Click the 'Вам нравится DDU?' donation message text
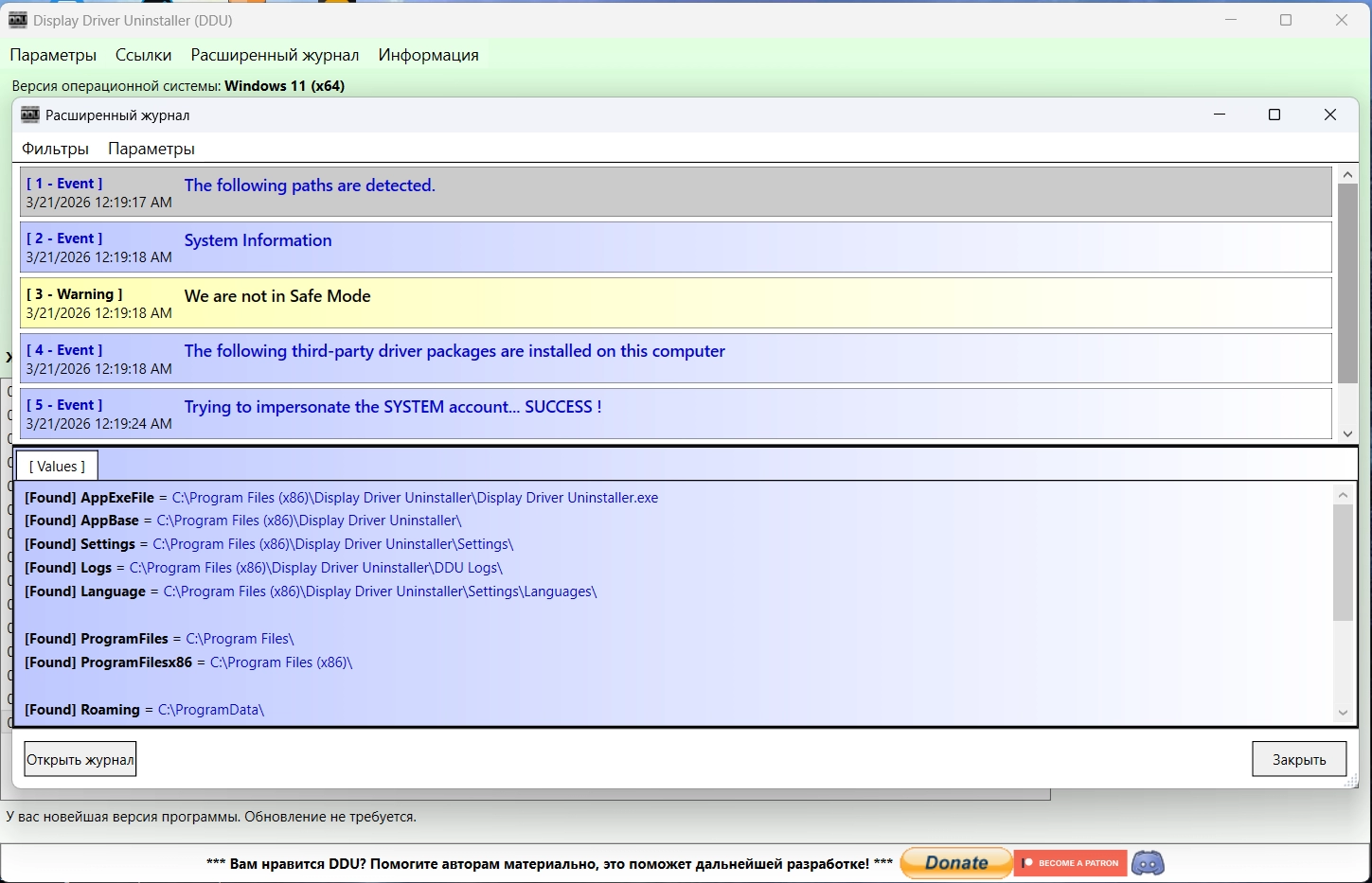 [x=549, y=863]
